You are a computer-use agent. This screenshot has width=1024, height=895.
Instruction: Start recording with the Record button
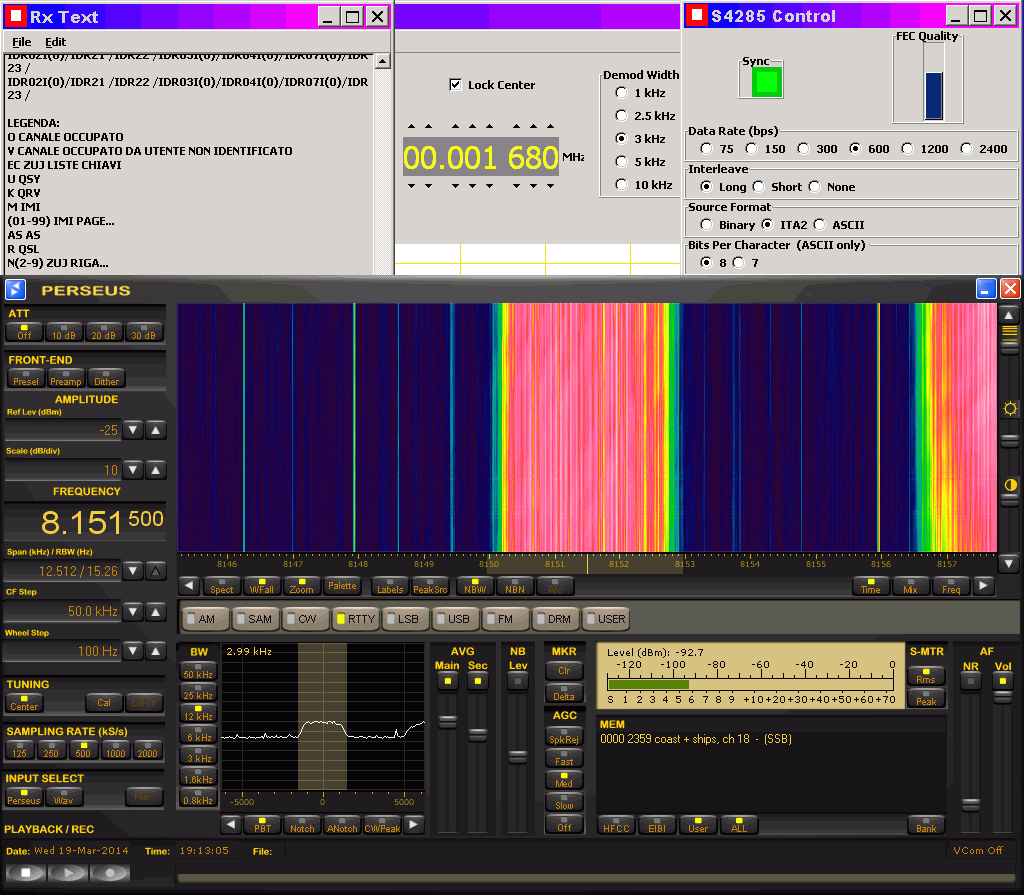[x=109, y=872]
